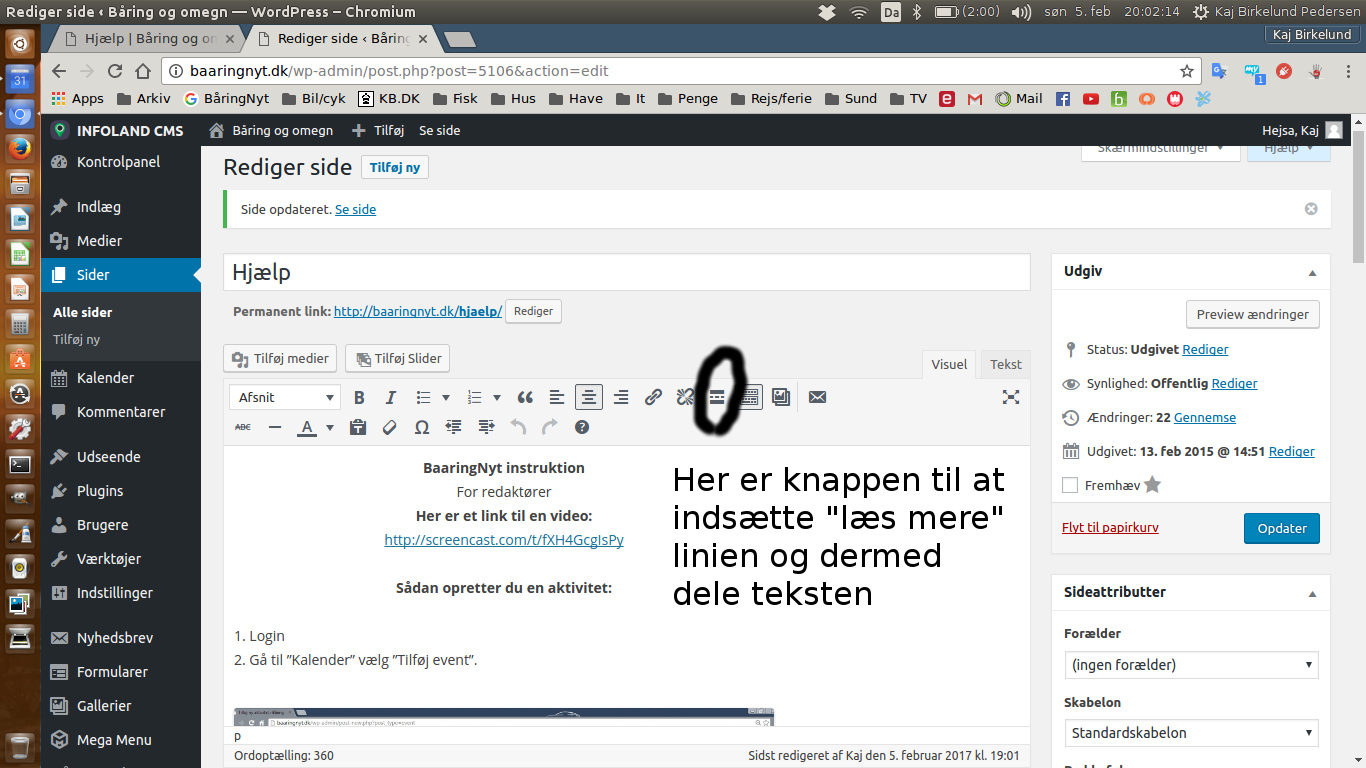Click Gennemse link next to Ændringer
1366x768 pixels.
[x=1205, y=417]
